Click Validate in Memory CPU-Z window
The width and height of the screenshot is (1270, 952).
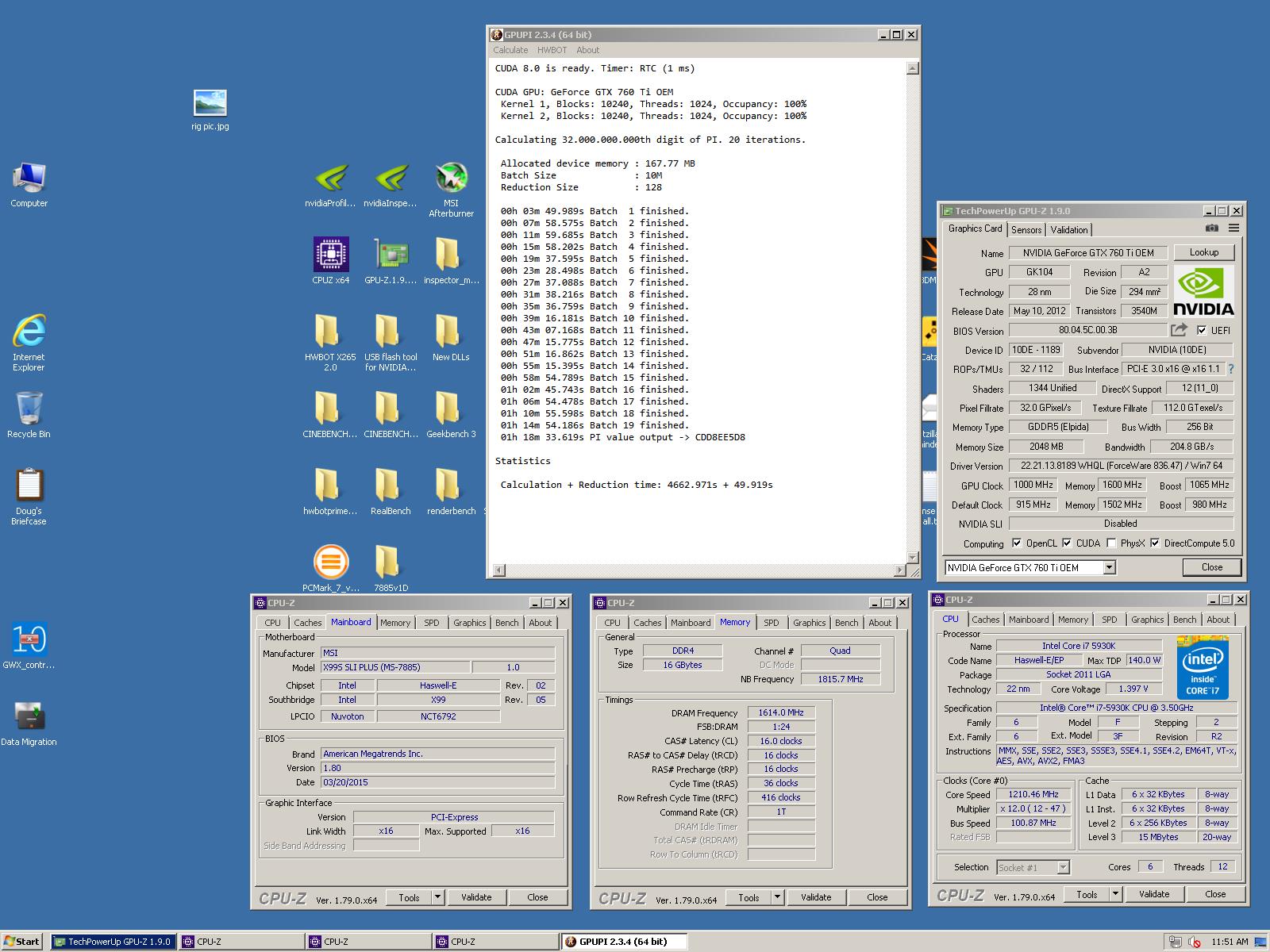pos(816,897)
